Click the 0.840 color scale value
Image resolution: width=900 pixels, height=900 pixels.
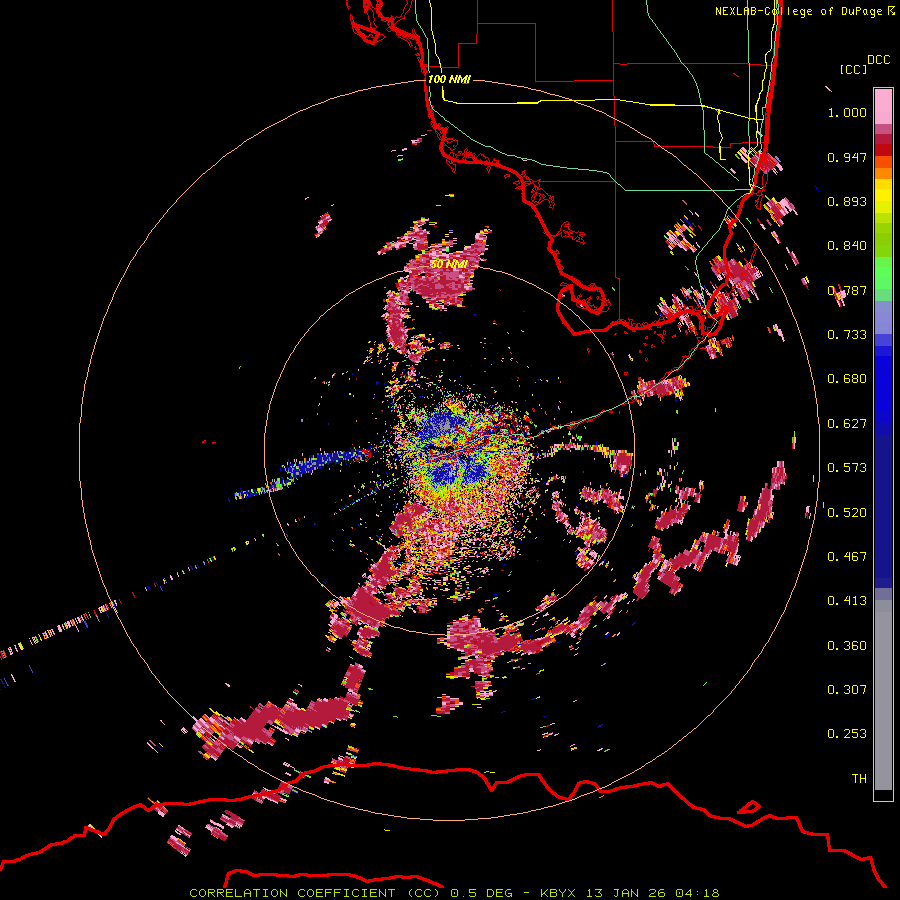[847, 246]
